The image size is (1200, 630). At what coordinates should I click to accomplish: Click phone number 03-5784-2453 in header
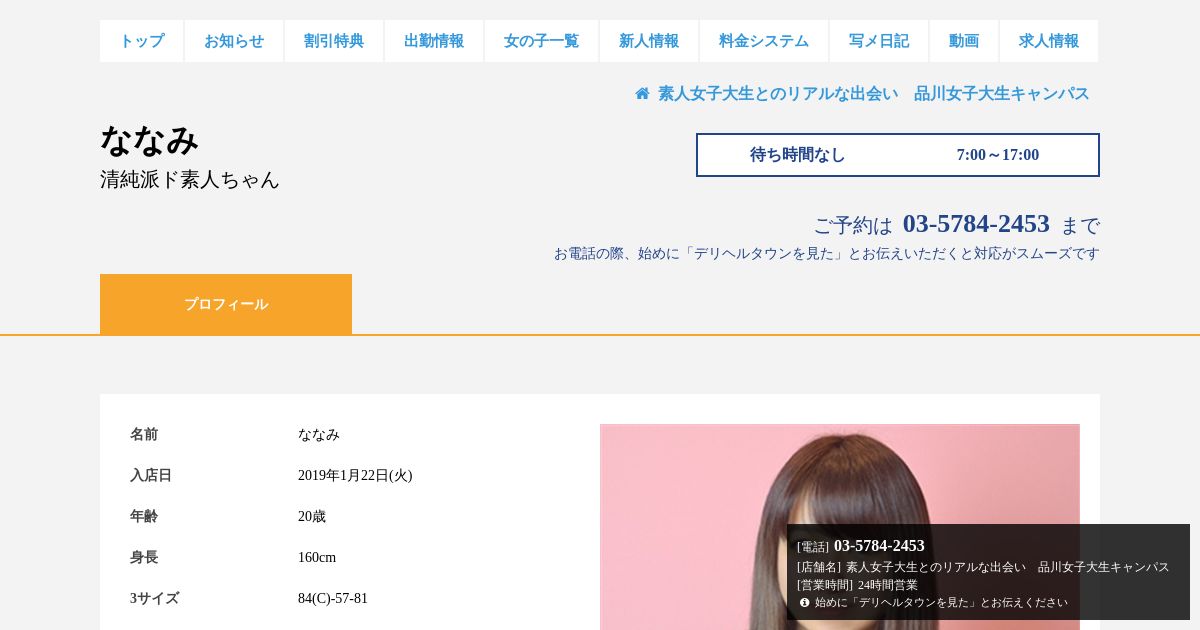pyautogui.click(x=976, y=223)
